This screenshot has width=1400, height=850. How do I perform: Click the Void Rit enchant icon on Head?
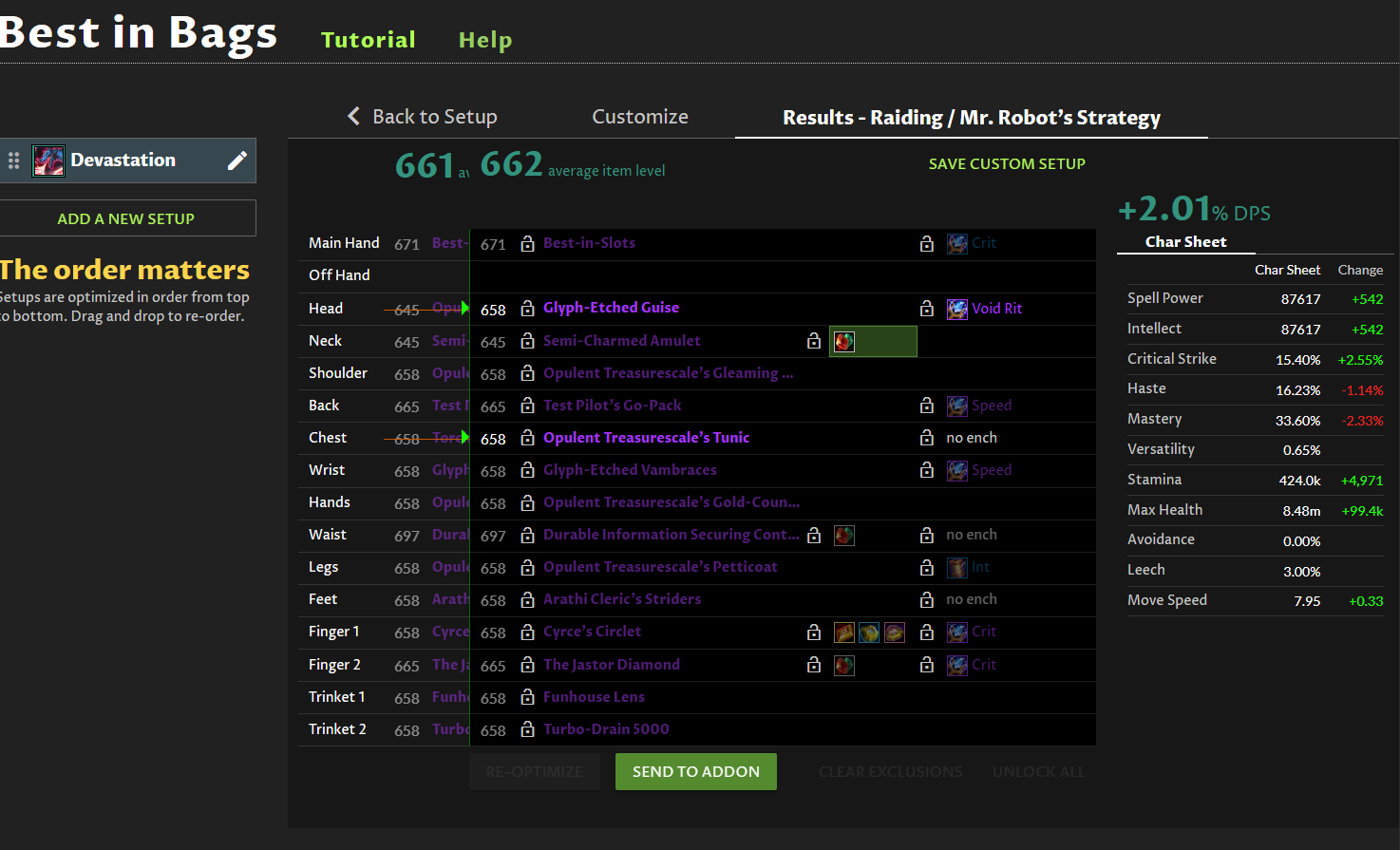[957, 309]
